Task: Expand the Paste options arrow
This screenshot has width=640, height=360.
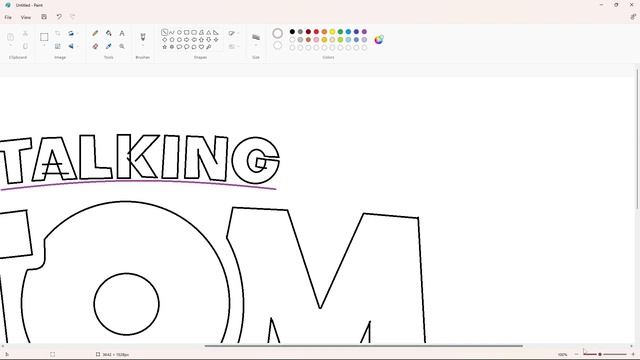Action: pyautogui.click(x=11, y=46)
